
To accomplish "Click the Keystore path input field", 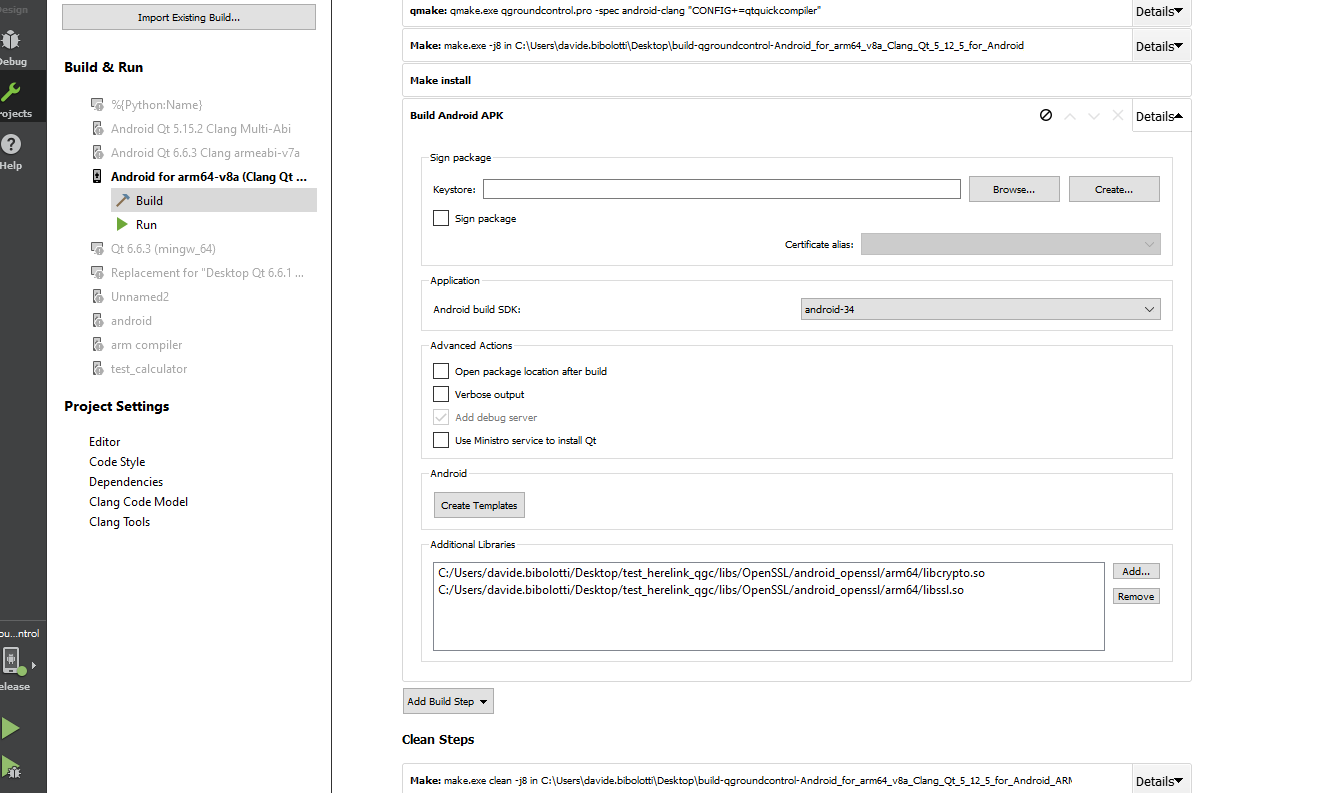I will 721,189.
